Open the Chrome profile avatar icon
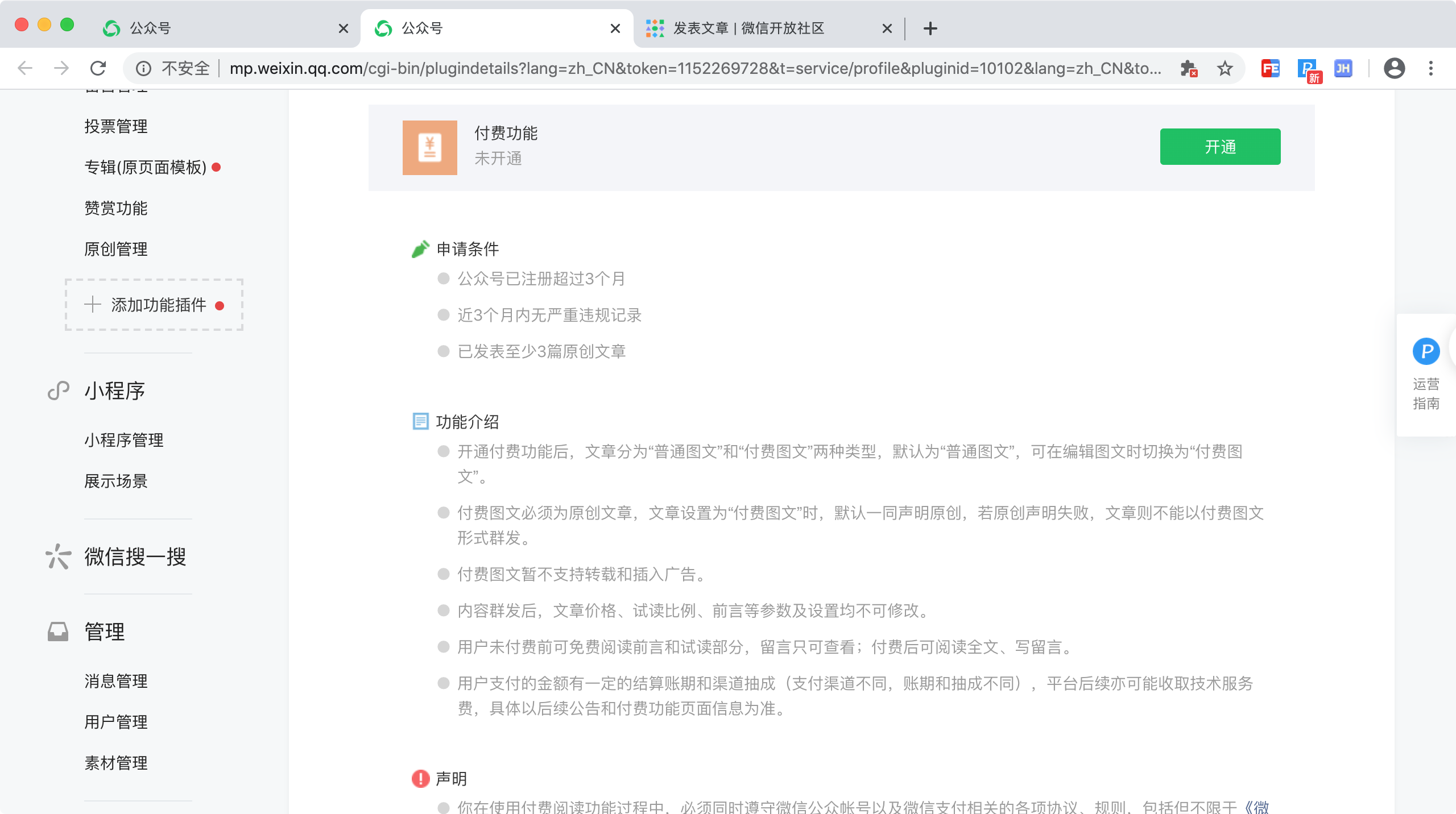Viewport: 1456px width, 814px height. pyautogui.click(x=1394, y=69)
